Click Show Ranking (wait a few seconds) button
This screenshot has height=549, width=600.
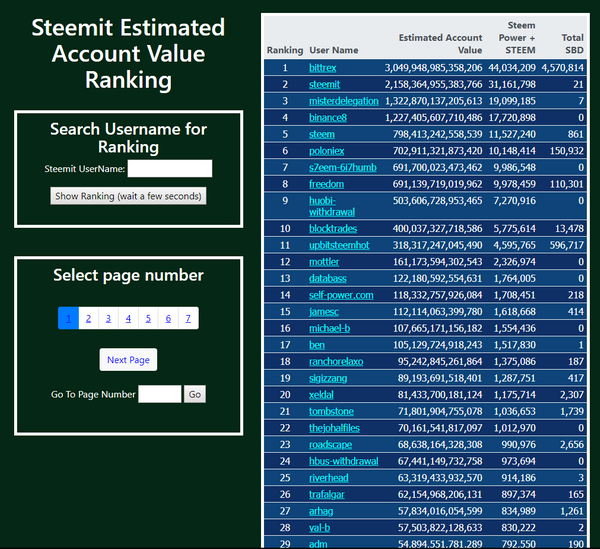[x=128, y=196]
